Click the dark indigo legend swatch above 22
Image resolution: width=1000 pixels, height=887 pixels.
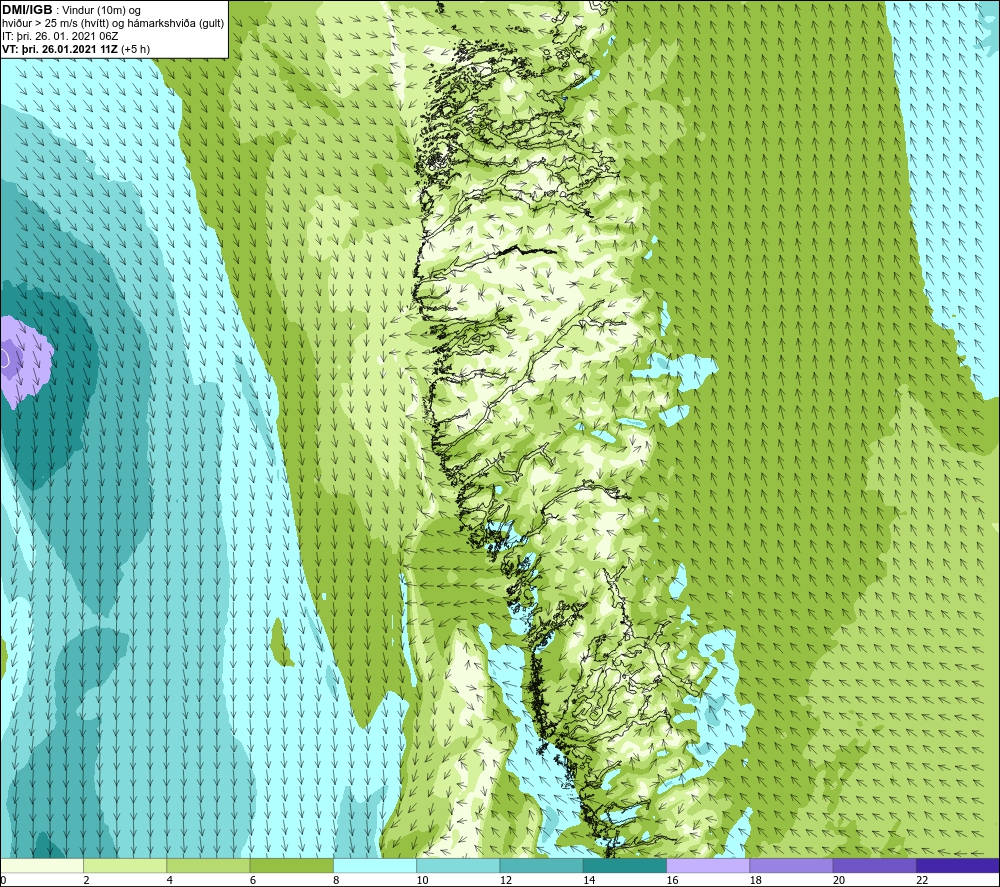[x=957, y=865]
